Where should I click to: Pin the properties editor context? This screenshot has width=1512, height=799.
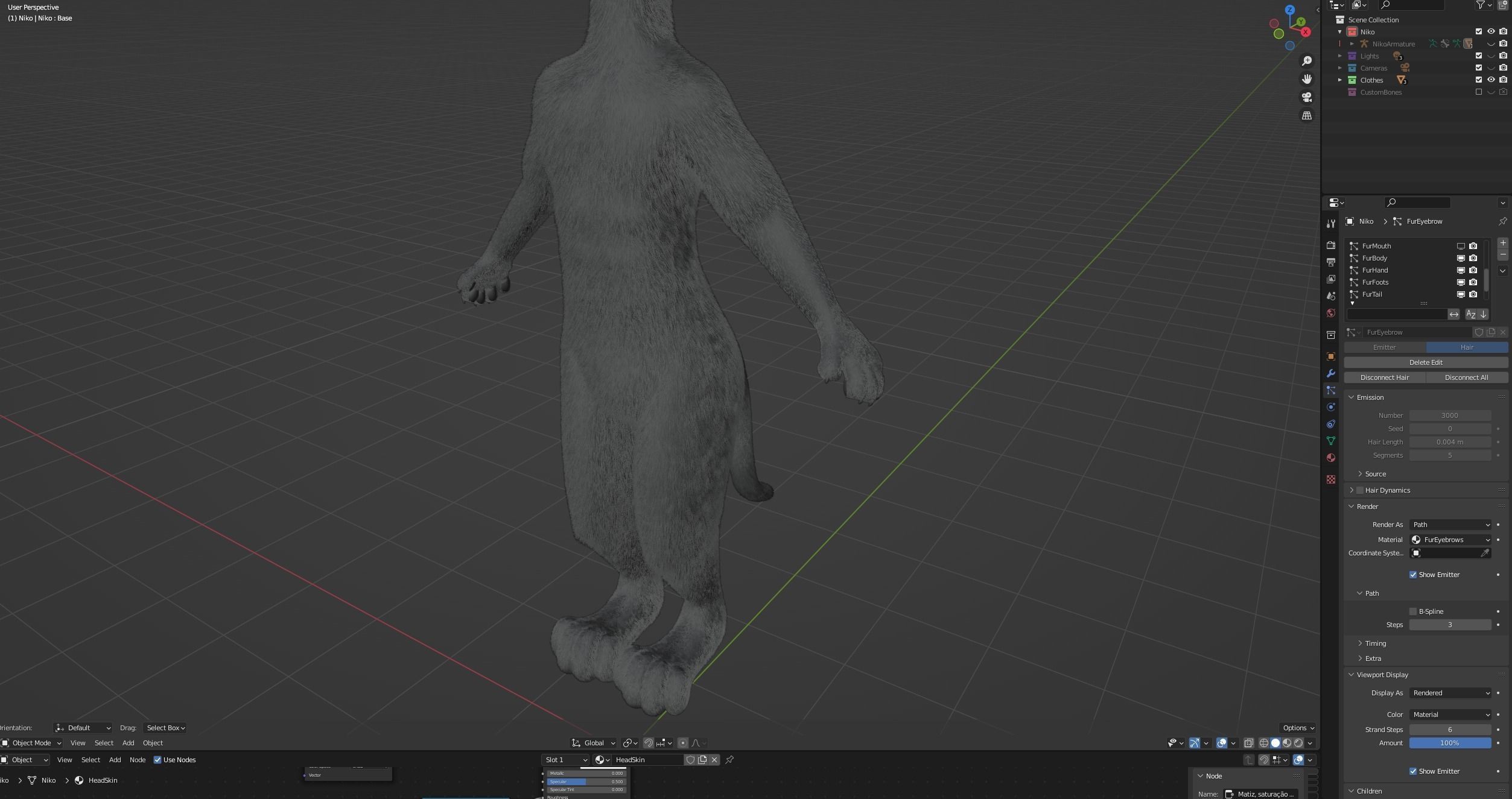(1502, 221)
